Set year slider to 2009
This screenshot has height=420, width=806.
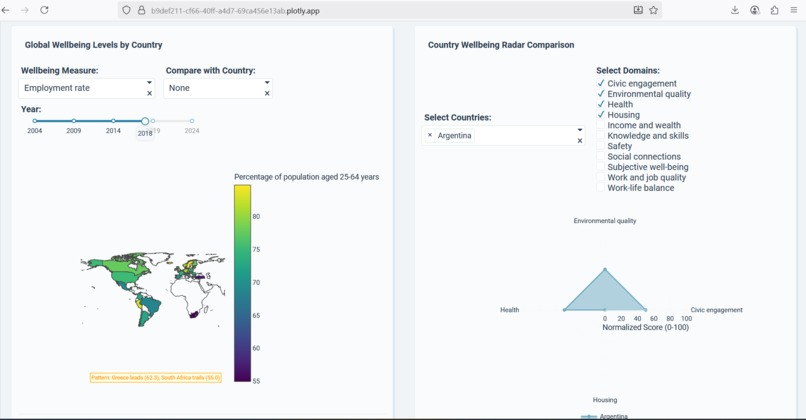click(x=74, y=121)
